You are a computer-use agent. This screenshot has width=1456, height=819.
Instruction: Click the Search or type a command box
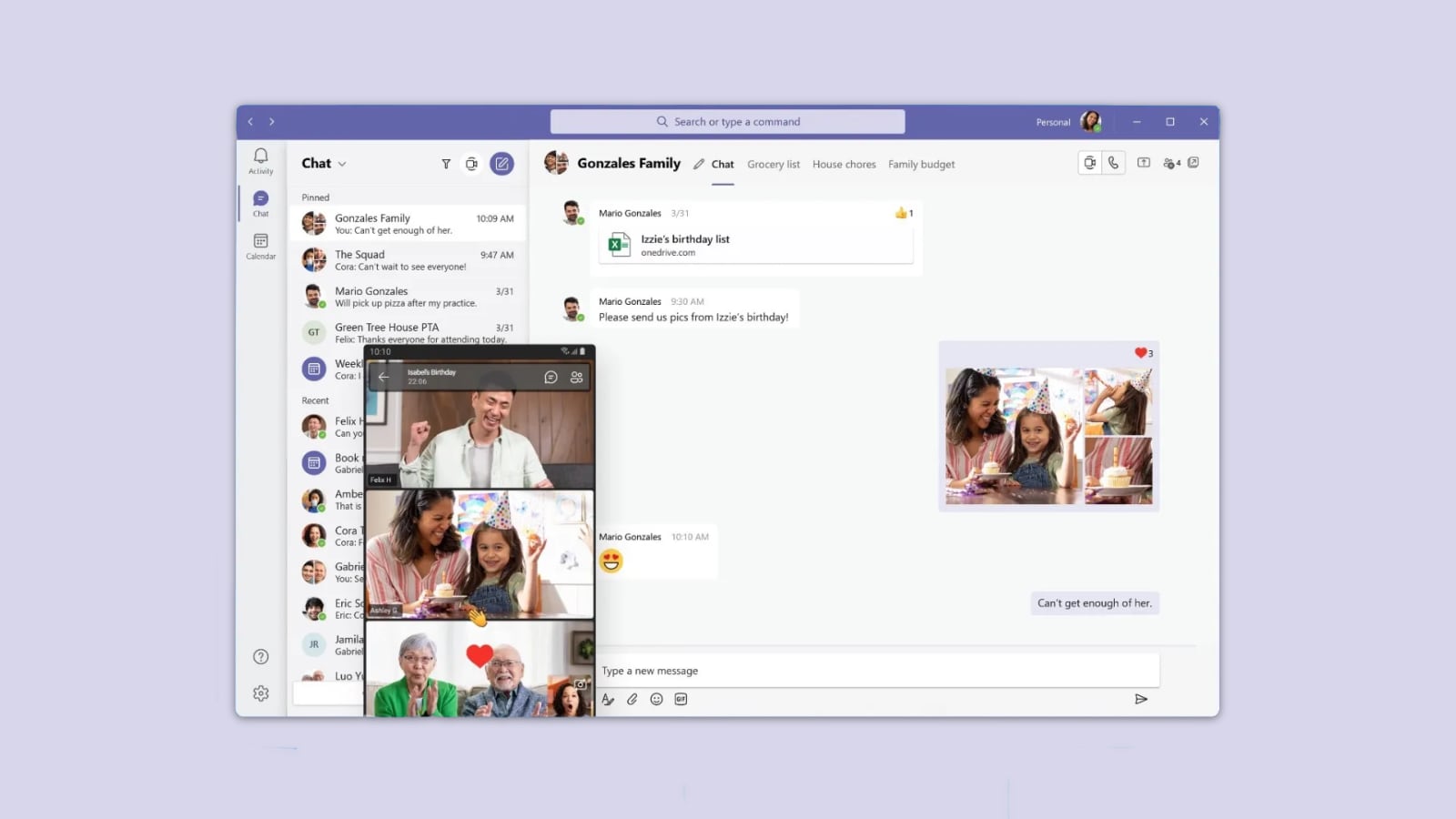click(727, 122)
